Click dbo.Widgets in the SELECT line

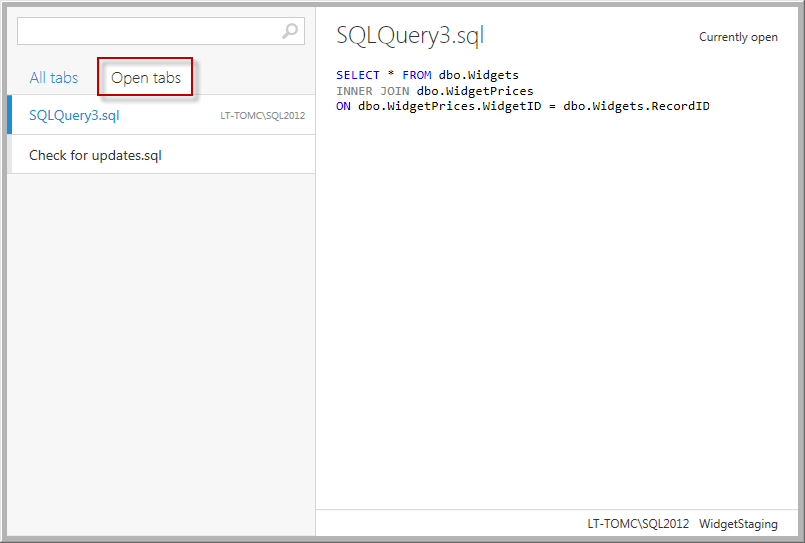(478, 75)
